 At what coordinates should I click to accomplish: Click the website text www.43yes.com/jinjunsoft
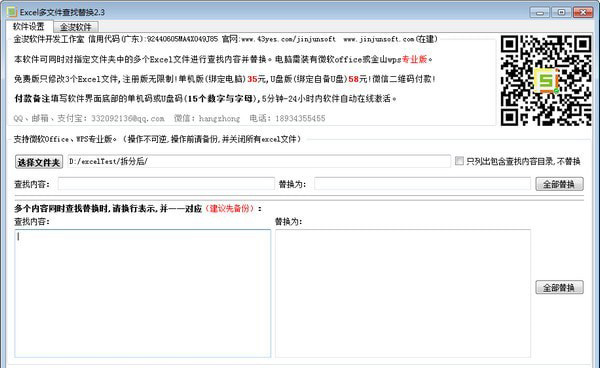pos(289,39)
